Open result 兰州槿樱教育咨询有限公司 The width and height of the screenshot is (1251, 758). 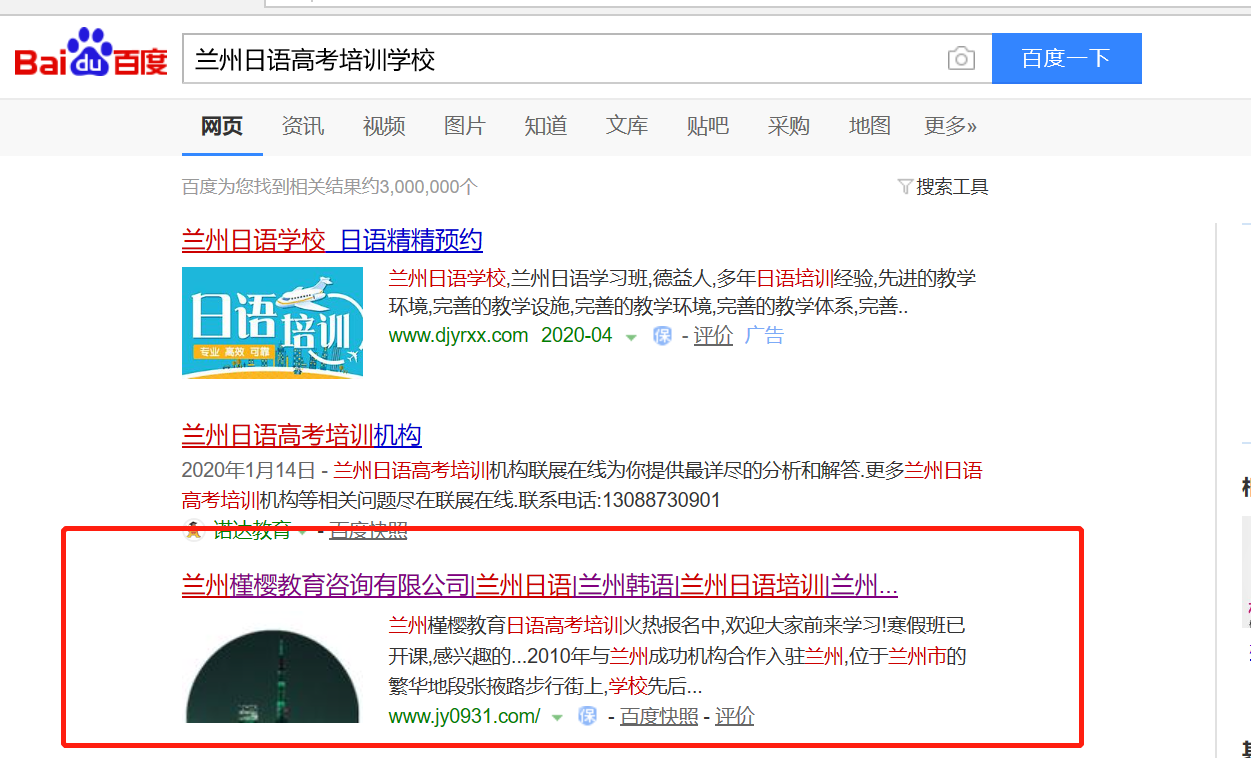[539, 585]
